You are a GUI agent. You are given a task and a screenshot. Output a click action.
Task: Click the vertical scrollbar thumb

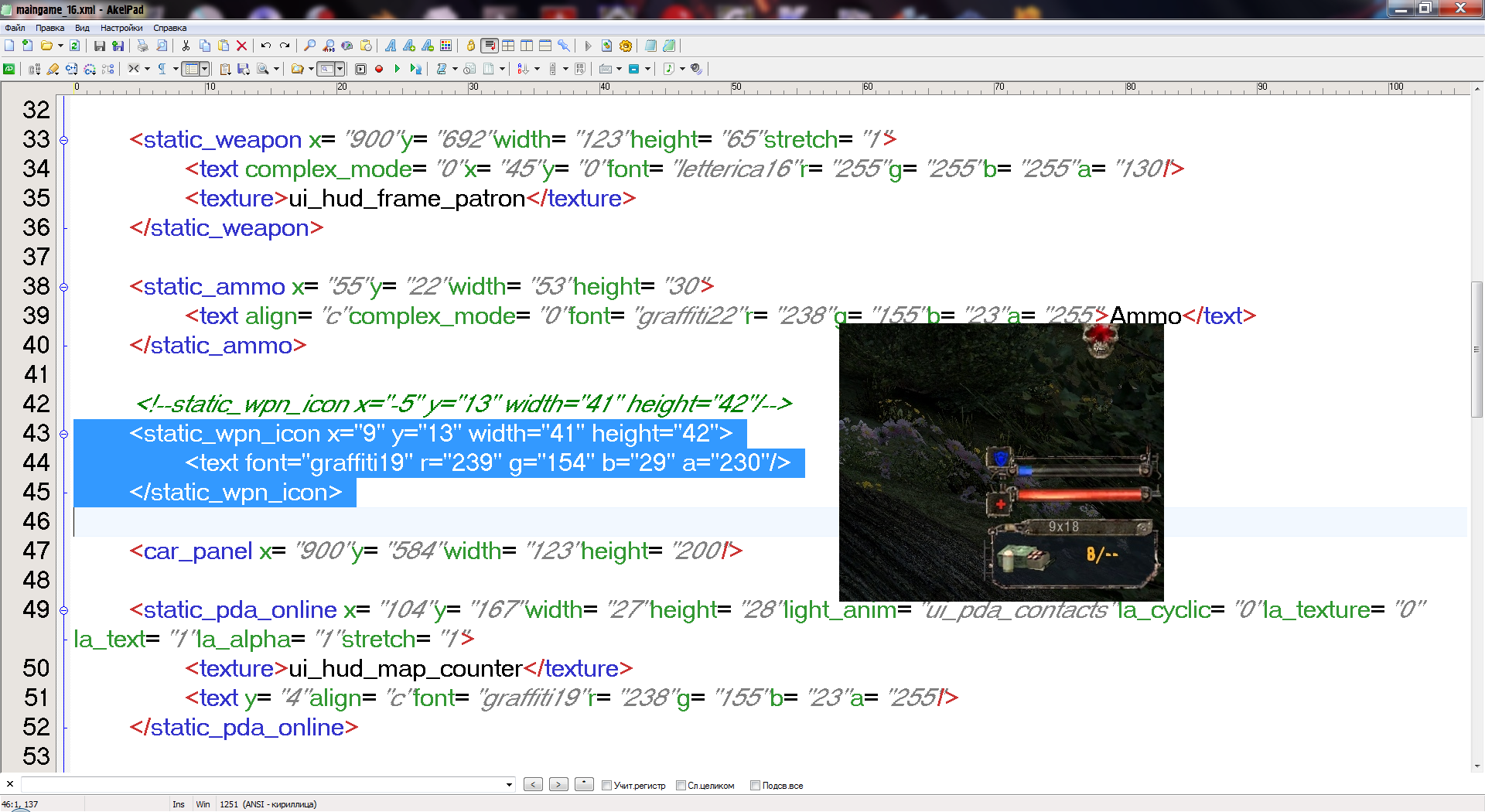click(1477, 348)
